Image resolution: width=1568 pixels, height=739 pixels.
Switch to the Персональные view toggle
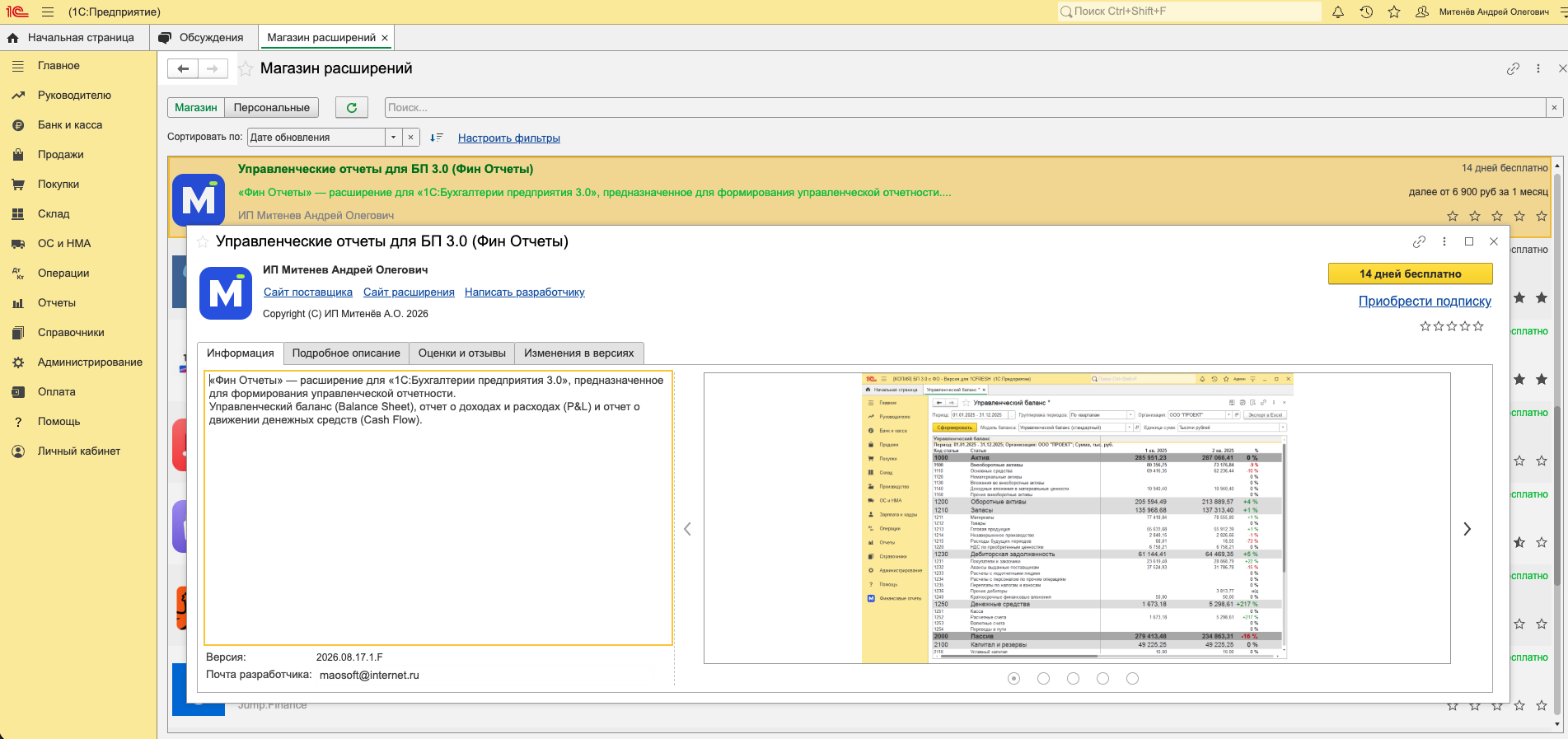point(272,108)
